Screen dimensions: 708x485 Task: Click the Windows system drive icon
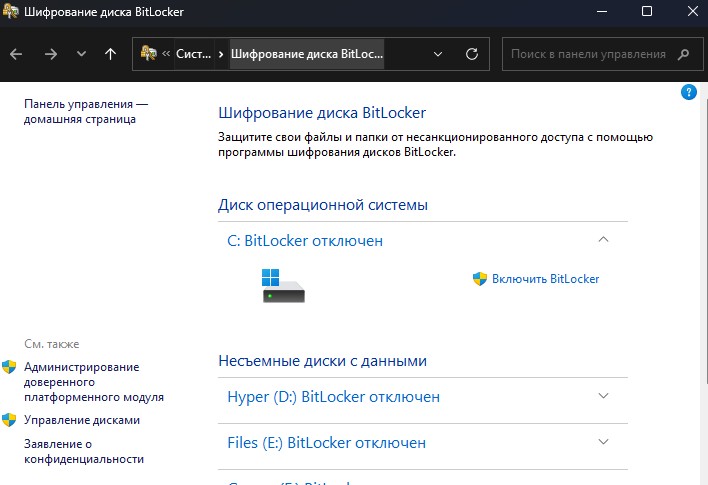pyautogui.click(x=283, y=285)
